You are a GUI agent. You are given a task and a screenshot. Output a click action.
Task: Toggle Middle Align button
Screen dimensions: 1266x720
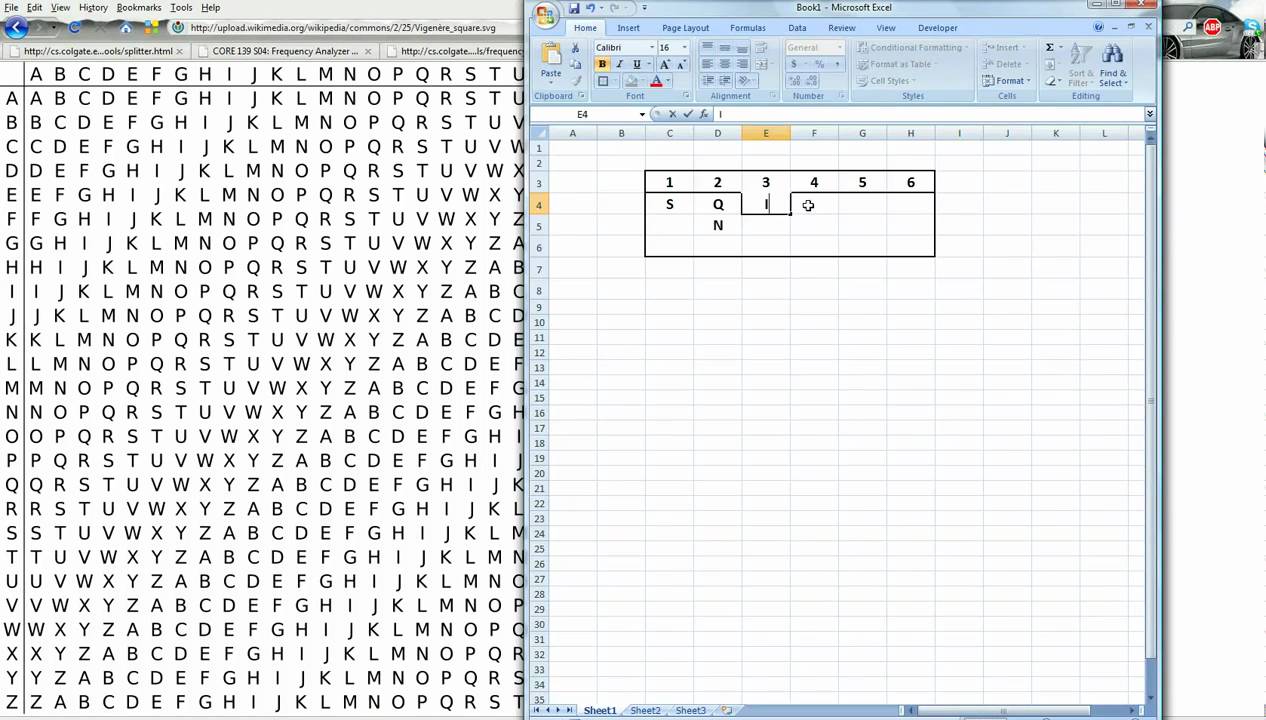(x=725, y=48)
